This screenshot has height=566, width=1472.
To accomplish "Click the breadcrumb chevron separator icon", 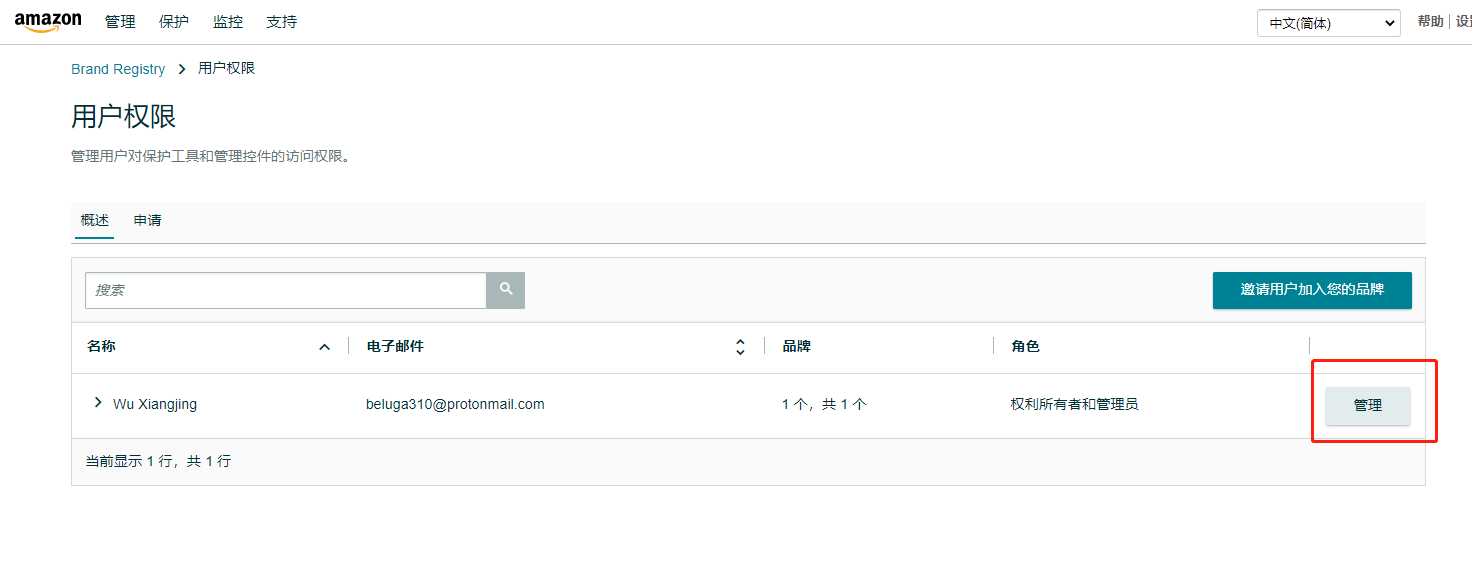I will 182,69.
